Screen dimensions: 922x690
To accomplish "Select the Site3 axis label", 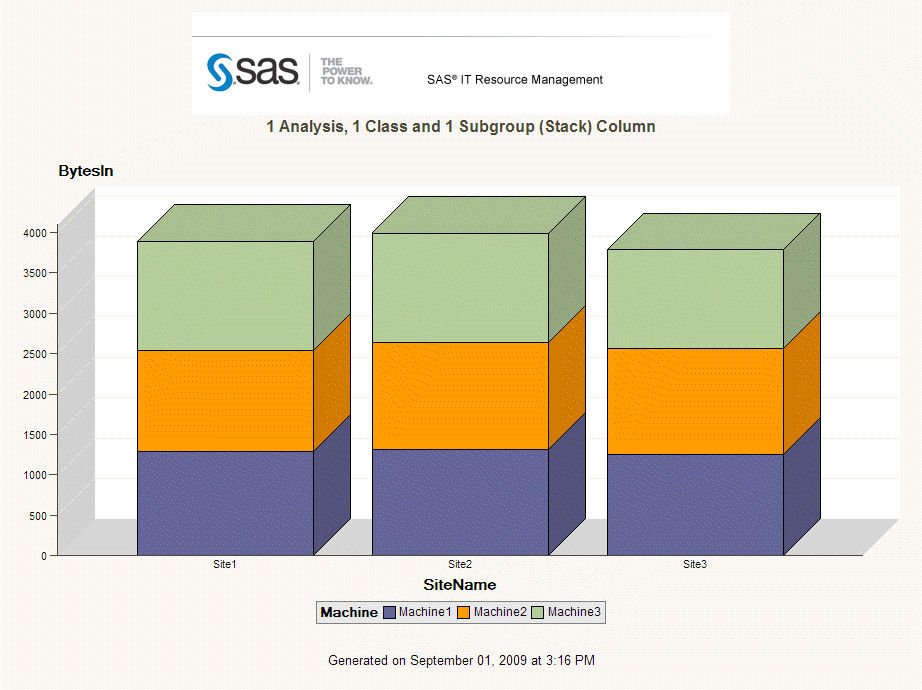I will click(694, 563).
